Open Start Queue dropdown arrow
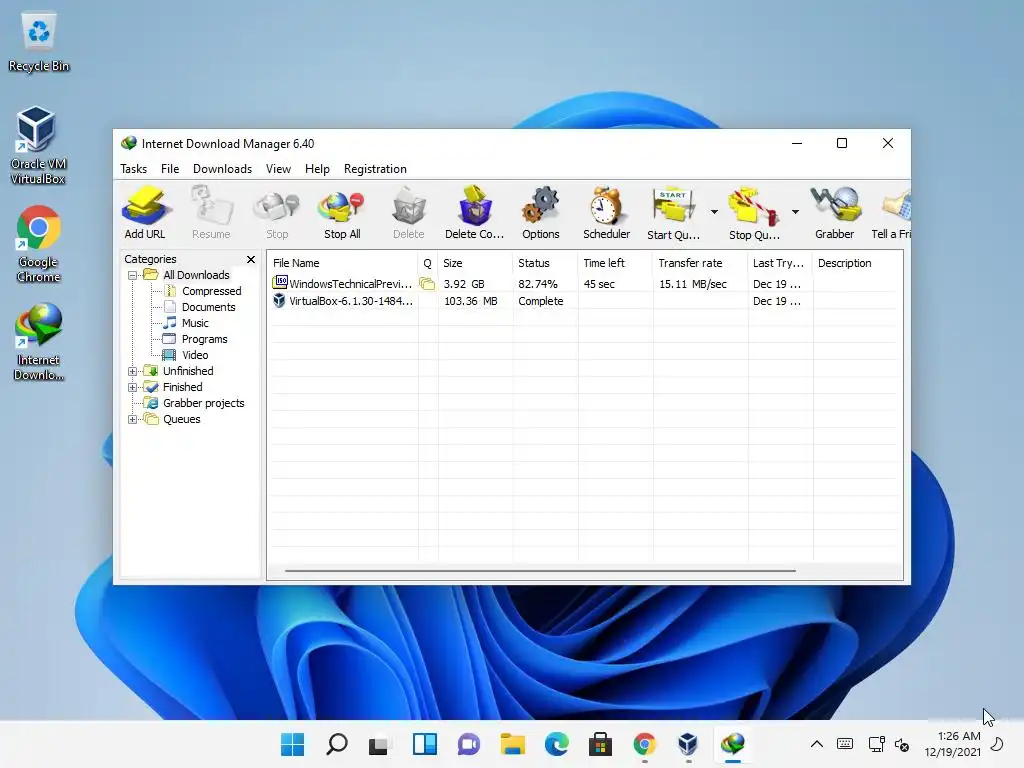Screen dimensions: 1024x768 coord(714,212)
